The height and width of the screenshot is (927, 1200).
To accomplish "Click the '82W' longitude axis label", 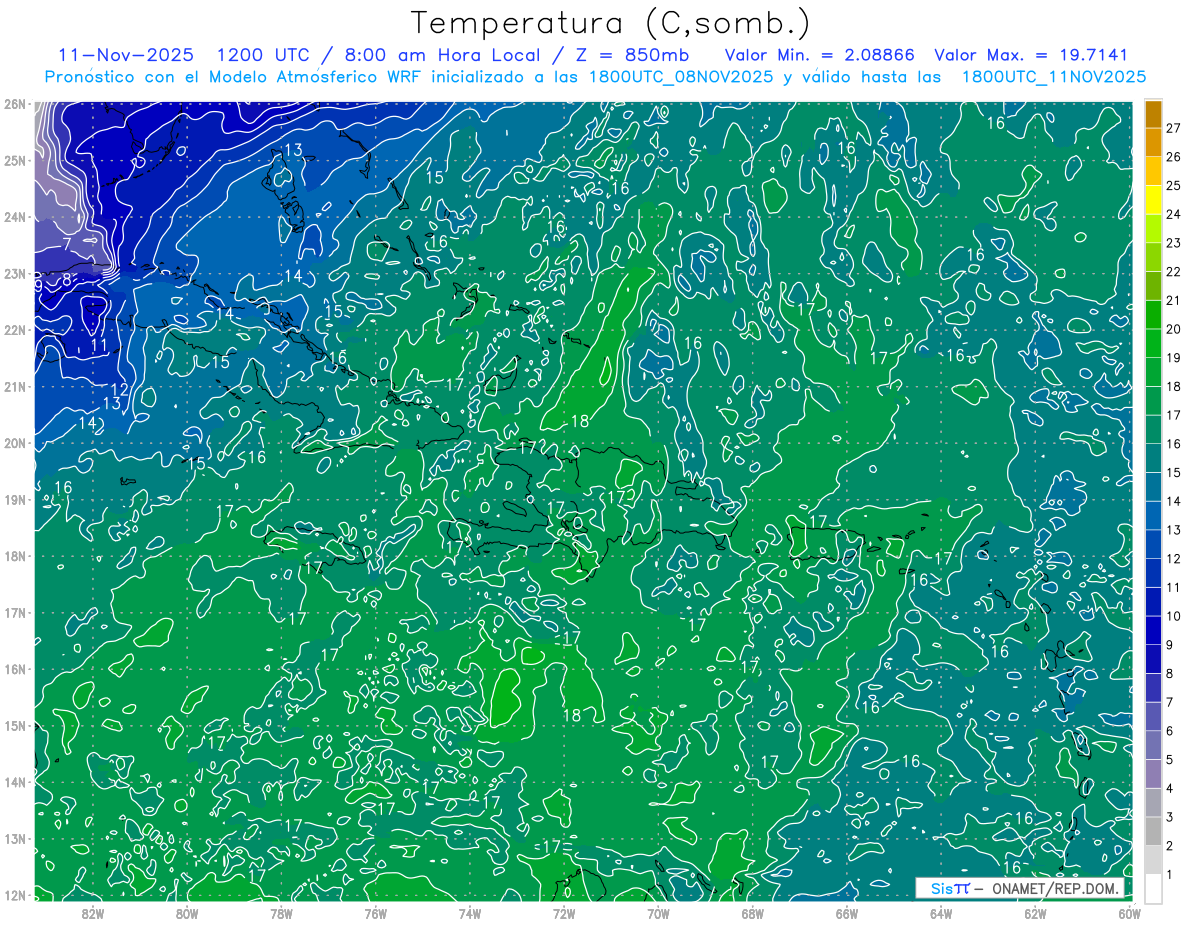I will [92, 913].
